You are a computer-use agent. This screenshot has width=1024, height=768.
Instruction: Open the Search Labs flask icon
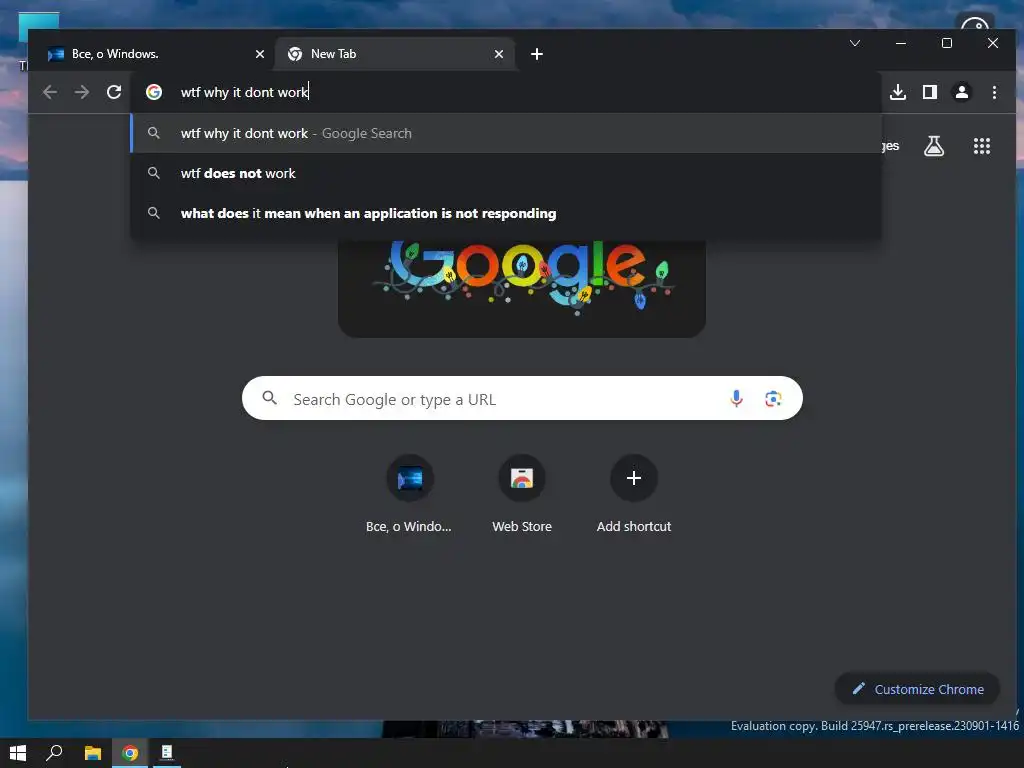coord(934,146)
